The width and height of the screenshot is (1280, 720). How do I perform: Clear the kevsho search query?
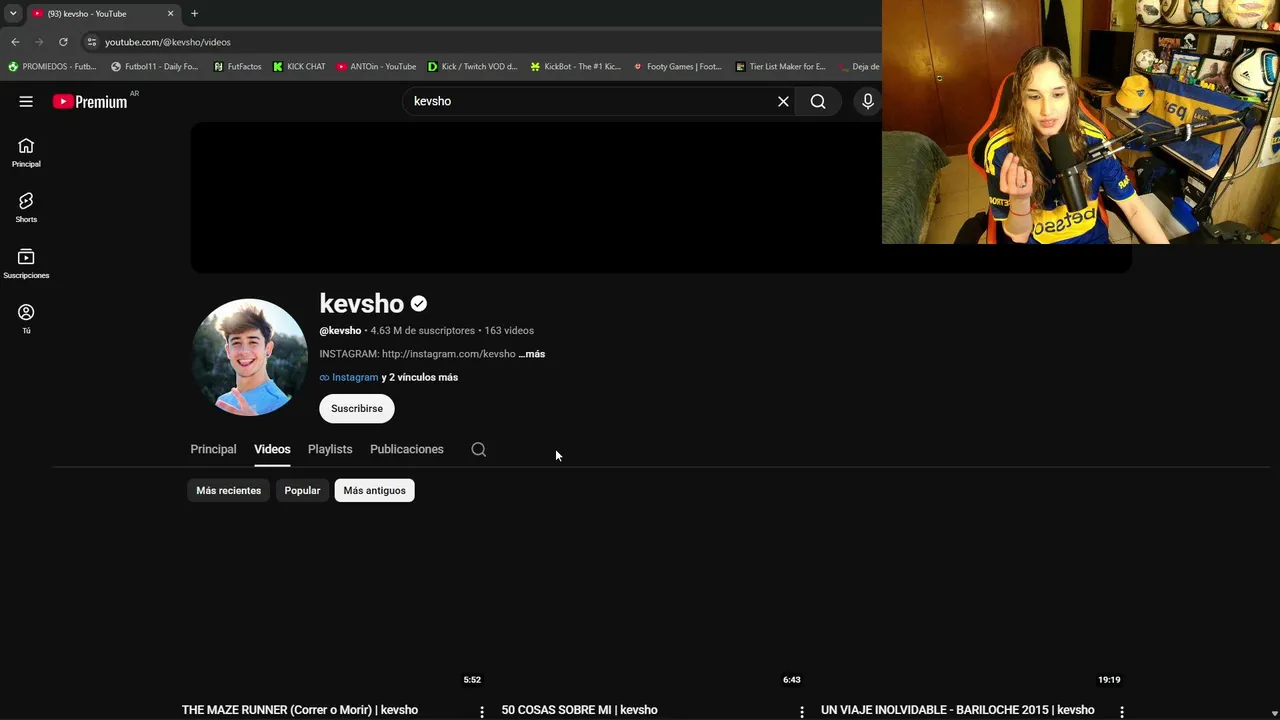(x=783, y=101)
